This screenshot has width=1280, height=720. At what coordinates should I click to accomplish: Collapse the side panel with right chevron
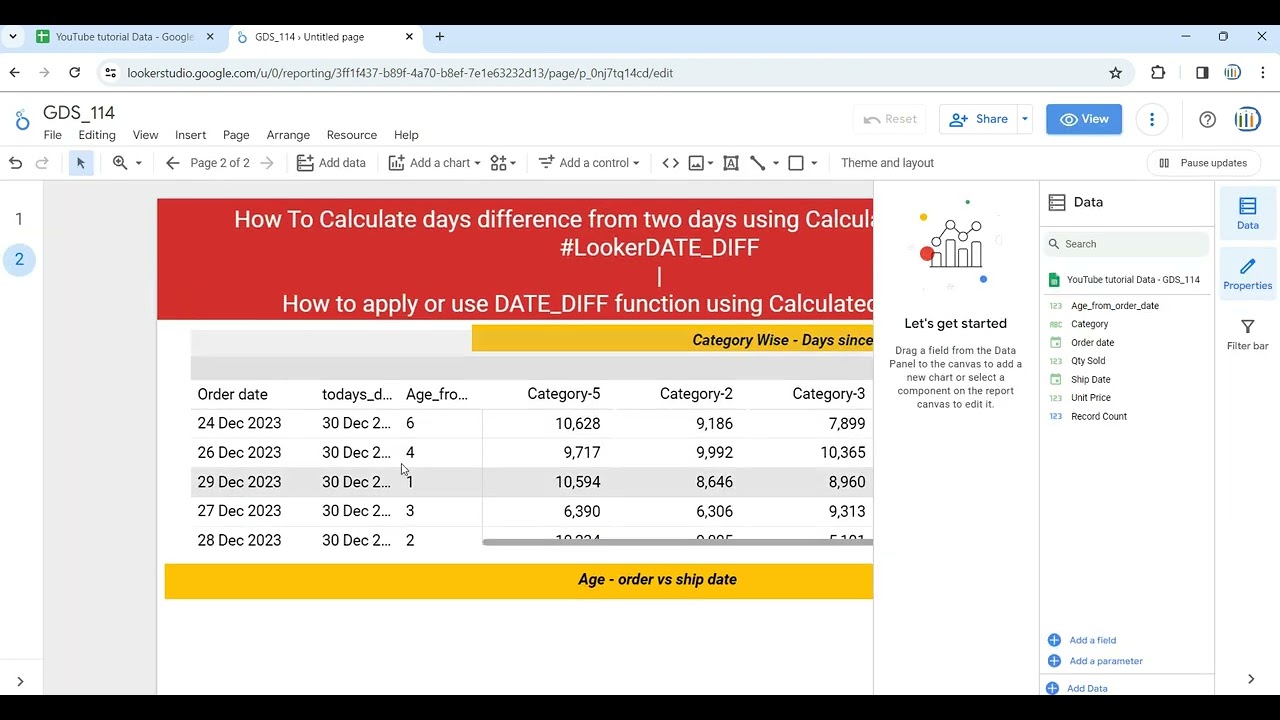pos(1251,679)
